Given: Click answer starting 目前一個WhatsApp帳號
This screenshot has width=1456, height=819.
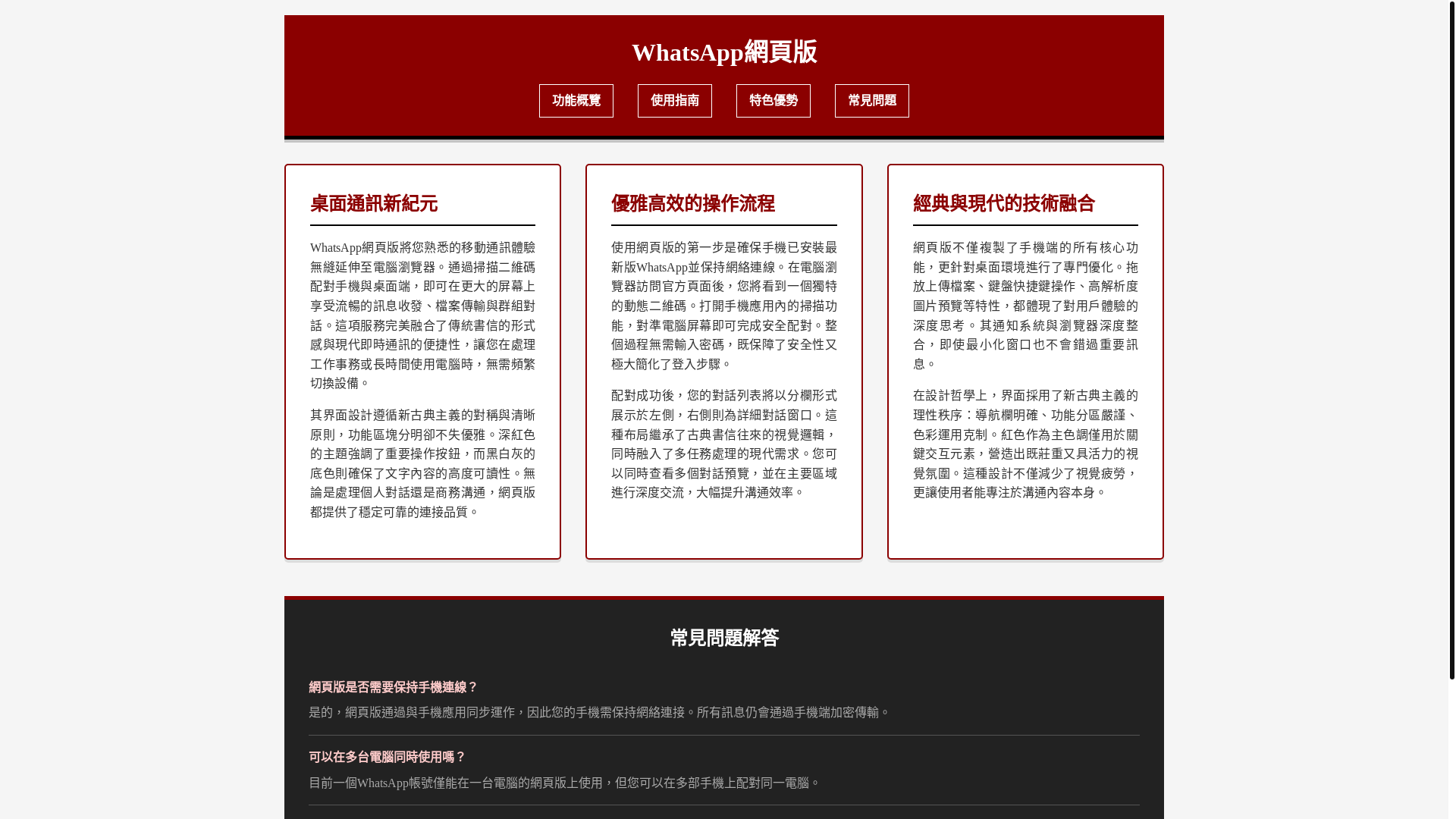Looking at the screenshot, I should (x=564, y=783).
